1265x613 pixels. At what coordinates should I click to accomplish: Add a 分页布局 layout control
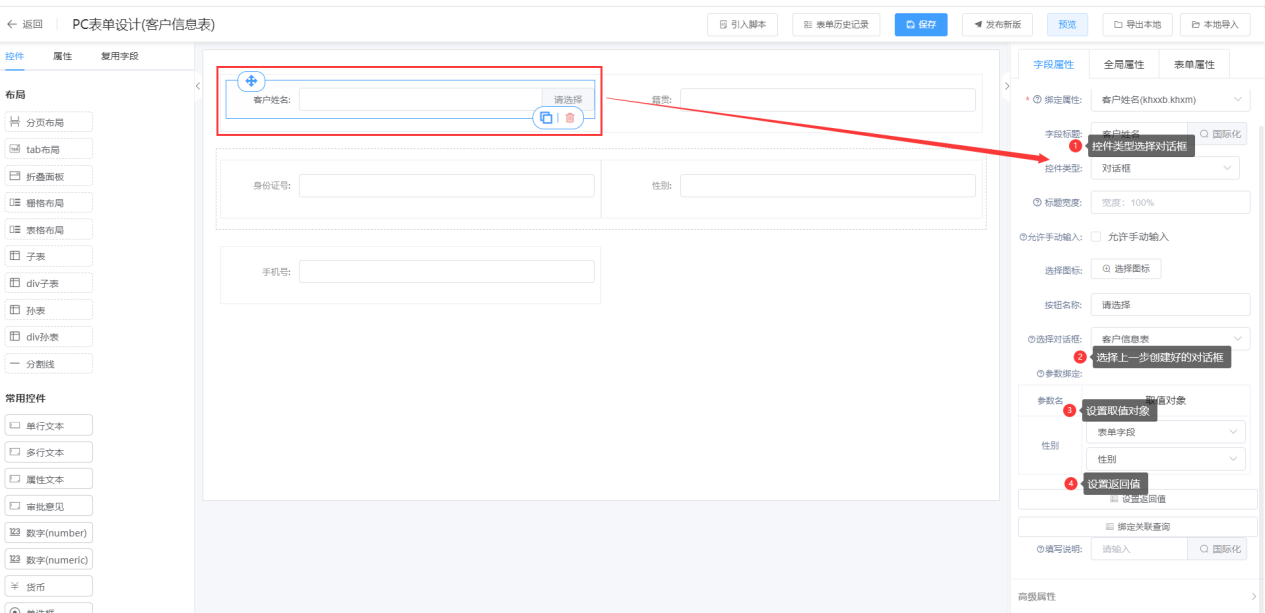coord(49,122)
